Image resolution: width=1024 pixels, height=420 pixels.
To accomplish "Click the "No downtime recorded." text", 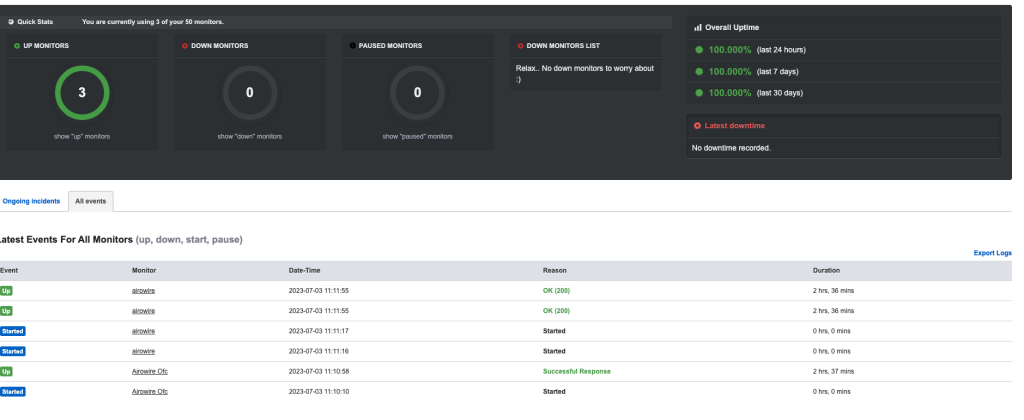I will coord(731,148).
